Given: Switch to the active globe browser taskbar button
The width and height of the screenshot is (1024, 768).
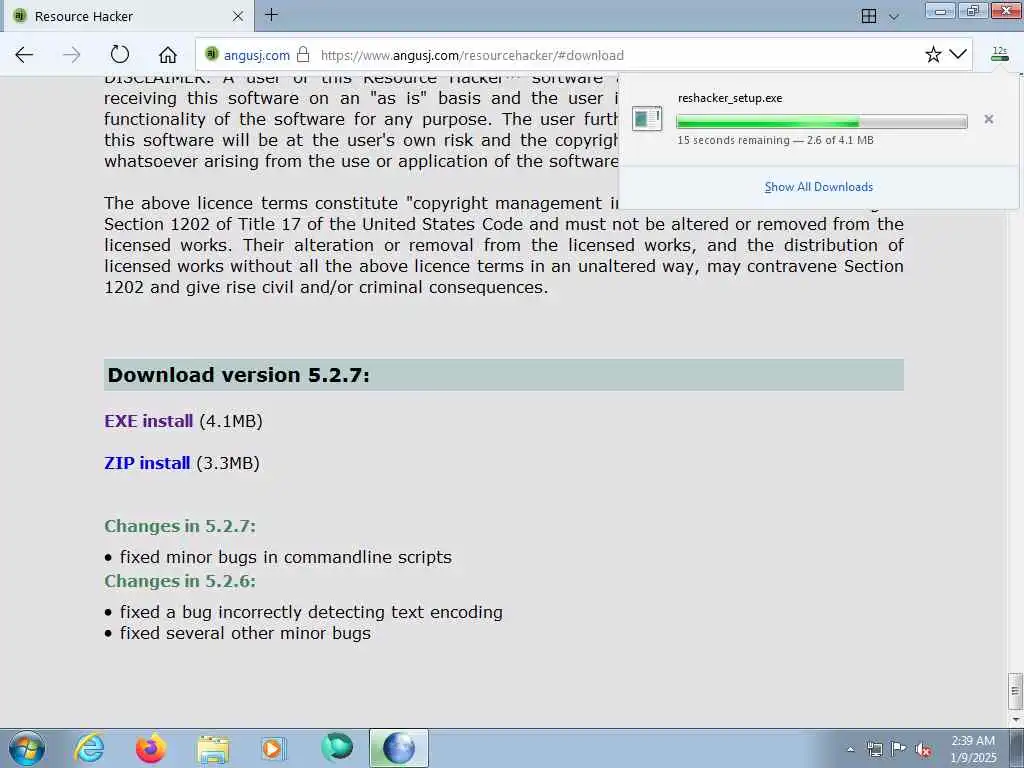Looking at the screenshot, I should coord(399,748).
